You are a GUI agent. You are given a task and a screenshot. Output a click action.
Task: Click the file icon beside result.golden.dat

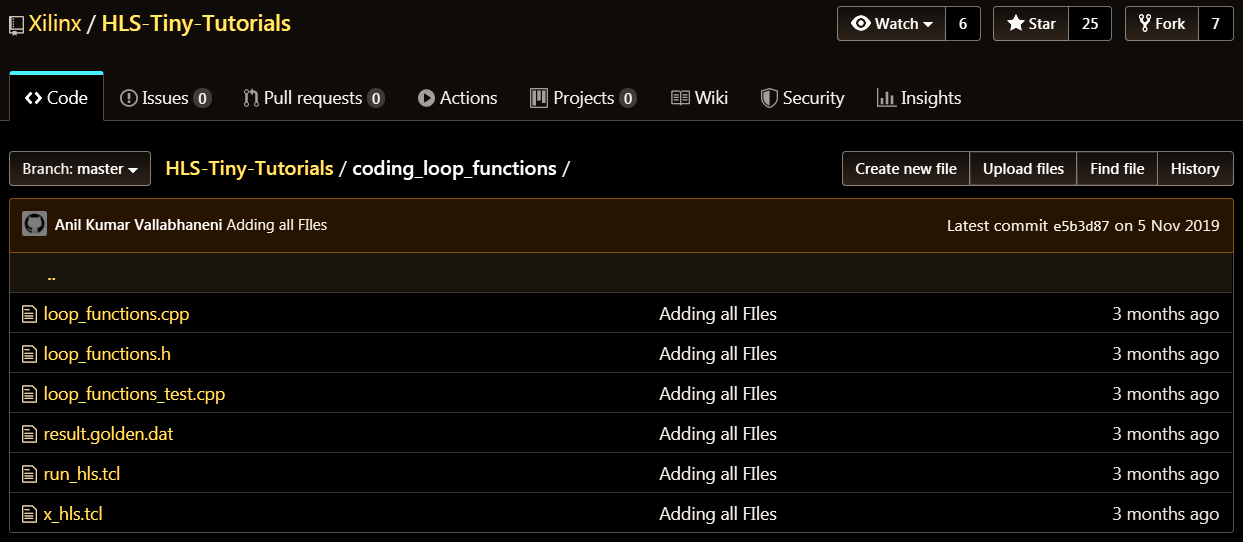[x=29, y=434]
